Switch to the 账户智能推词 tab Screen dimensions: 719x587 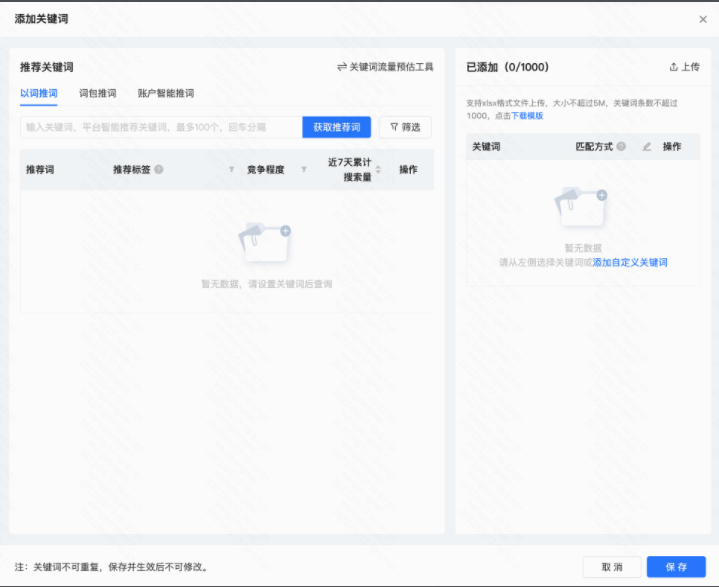pyautogui.click(x=166, y=93)
